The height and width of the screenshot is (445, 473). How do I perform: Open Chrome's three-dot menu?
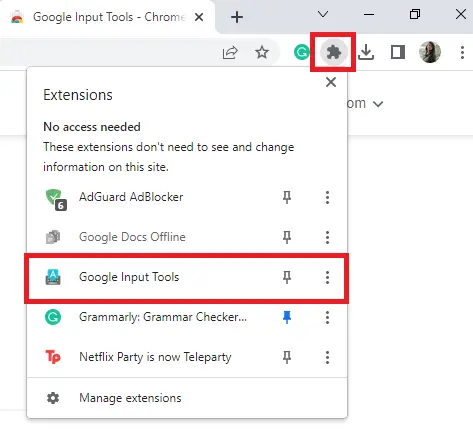coord(462,52)
